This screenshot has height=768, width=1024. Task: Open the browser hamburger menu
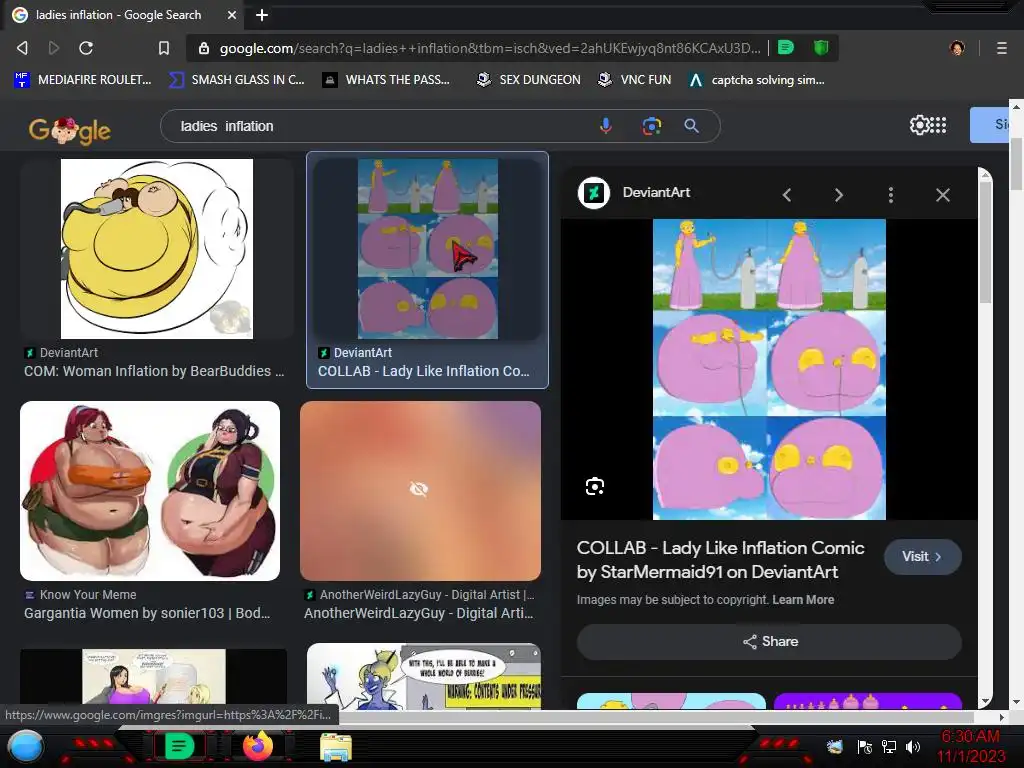click(1001, 48)
